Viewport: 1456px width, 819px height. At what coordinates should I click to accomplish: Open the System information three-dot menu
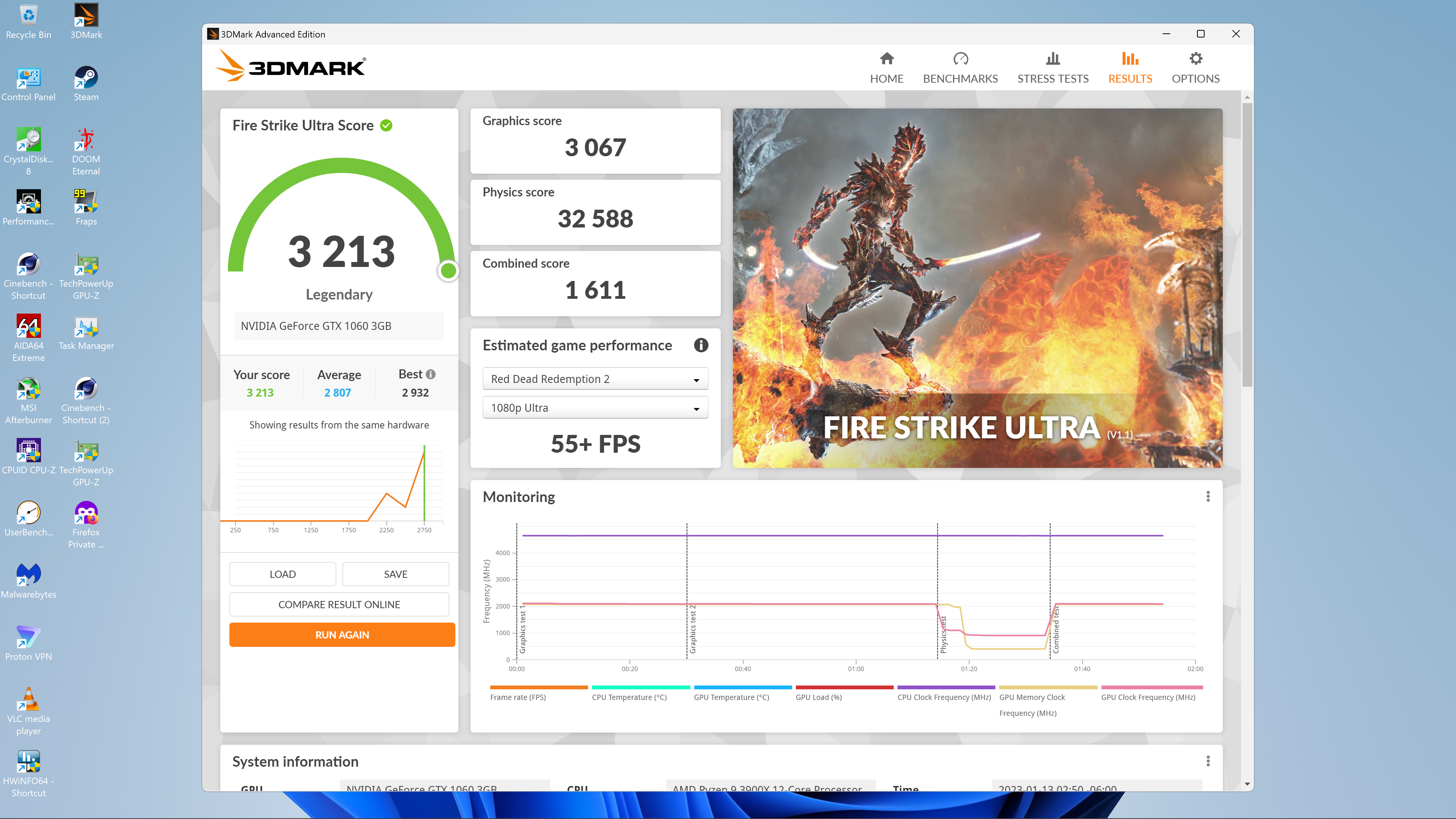[1208, 761]
